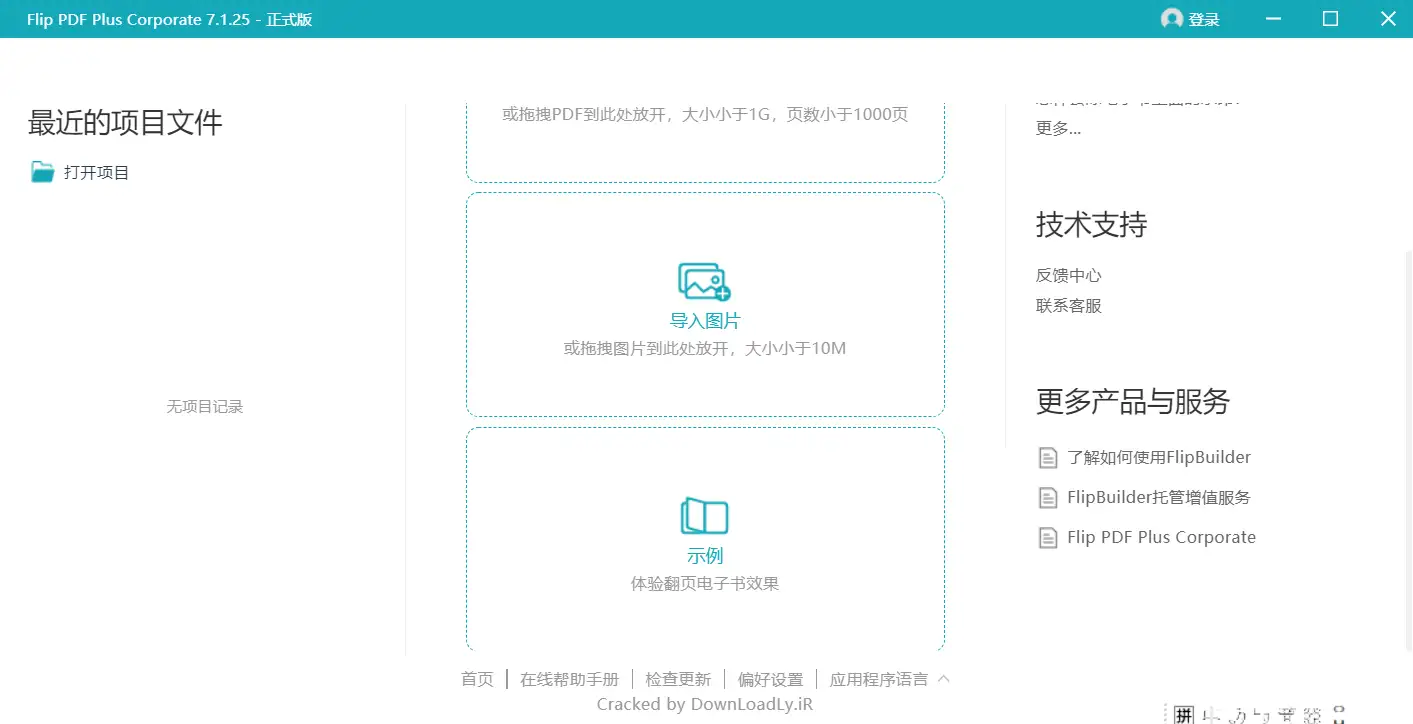Open 偏好设置 preferences

(x=770, y=680)
